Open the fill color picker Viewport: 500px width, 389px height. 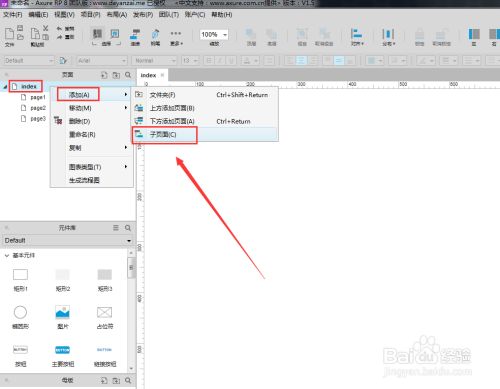tap(374, 60)
